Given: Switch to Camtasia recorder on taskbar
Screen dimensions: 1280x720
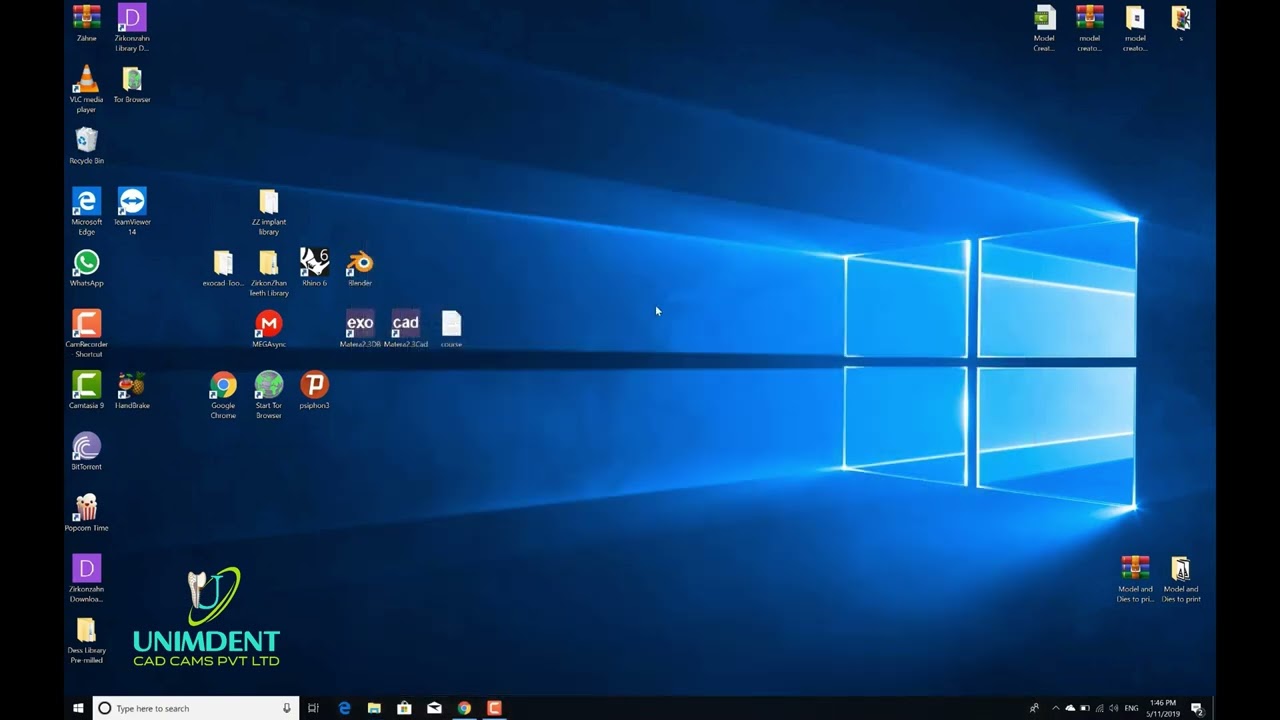Looking at the screenshot, I should [x=494, y=708].
